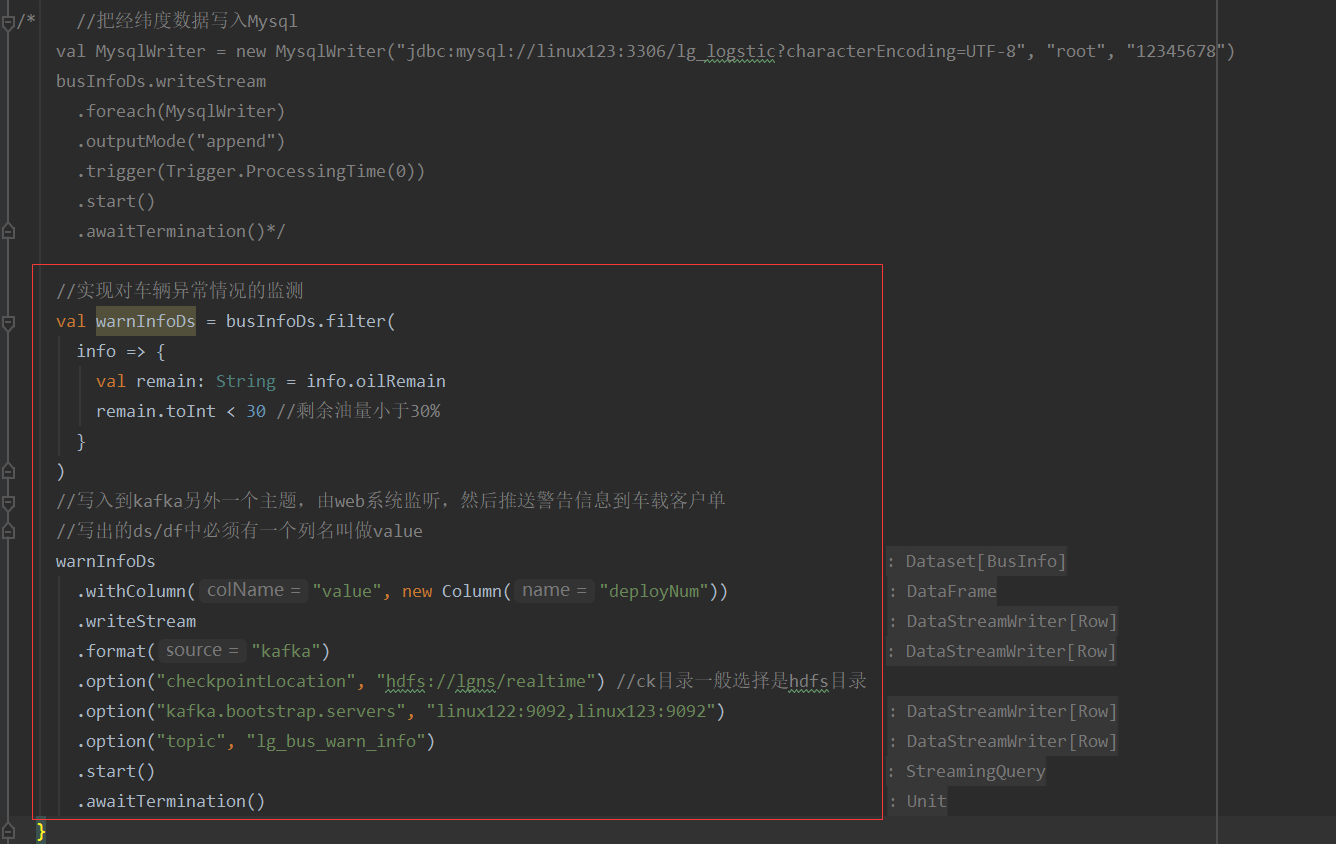Screen dimensions: 1336x844
Task: Click 'busInfoDs.writeStream' in the commented block
Action: [x=161, y=81]
